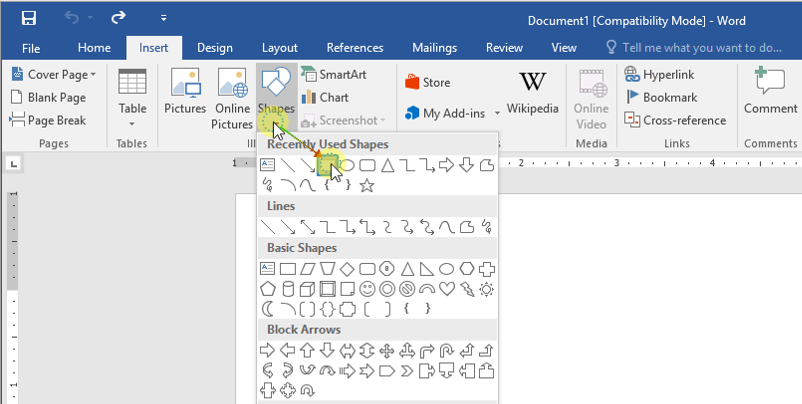Choose the parallelogram in Basic Shapes

tap(307, 268)
